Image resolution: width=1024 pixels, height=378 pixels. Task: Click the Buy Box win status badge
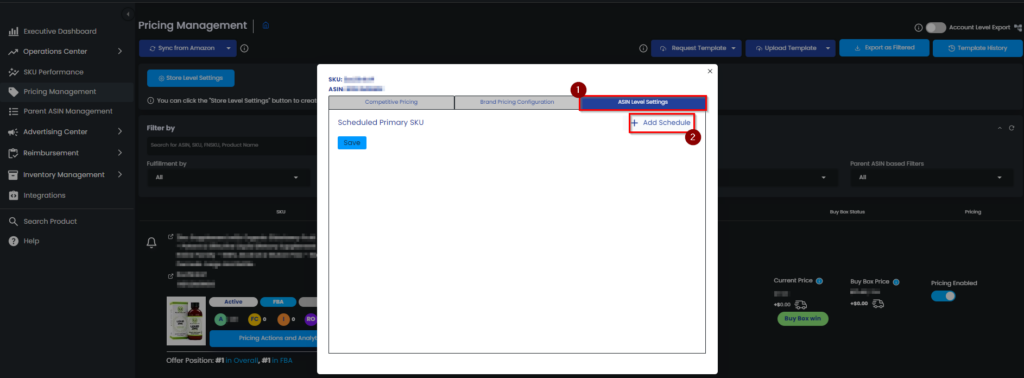(x=803, y=319)
